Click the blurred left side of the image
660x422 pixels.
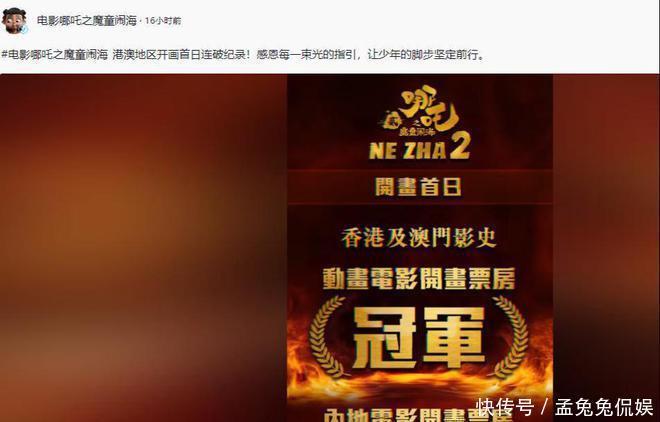144,248
